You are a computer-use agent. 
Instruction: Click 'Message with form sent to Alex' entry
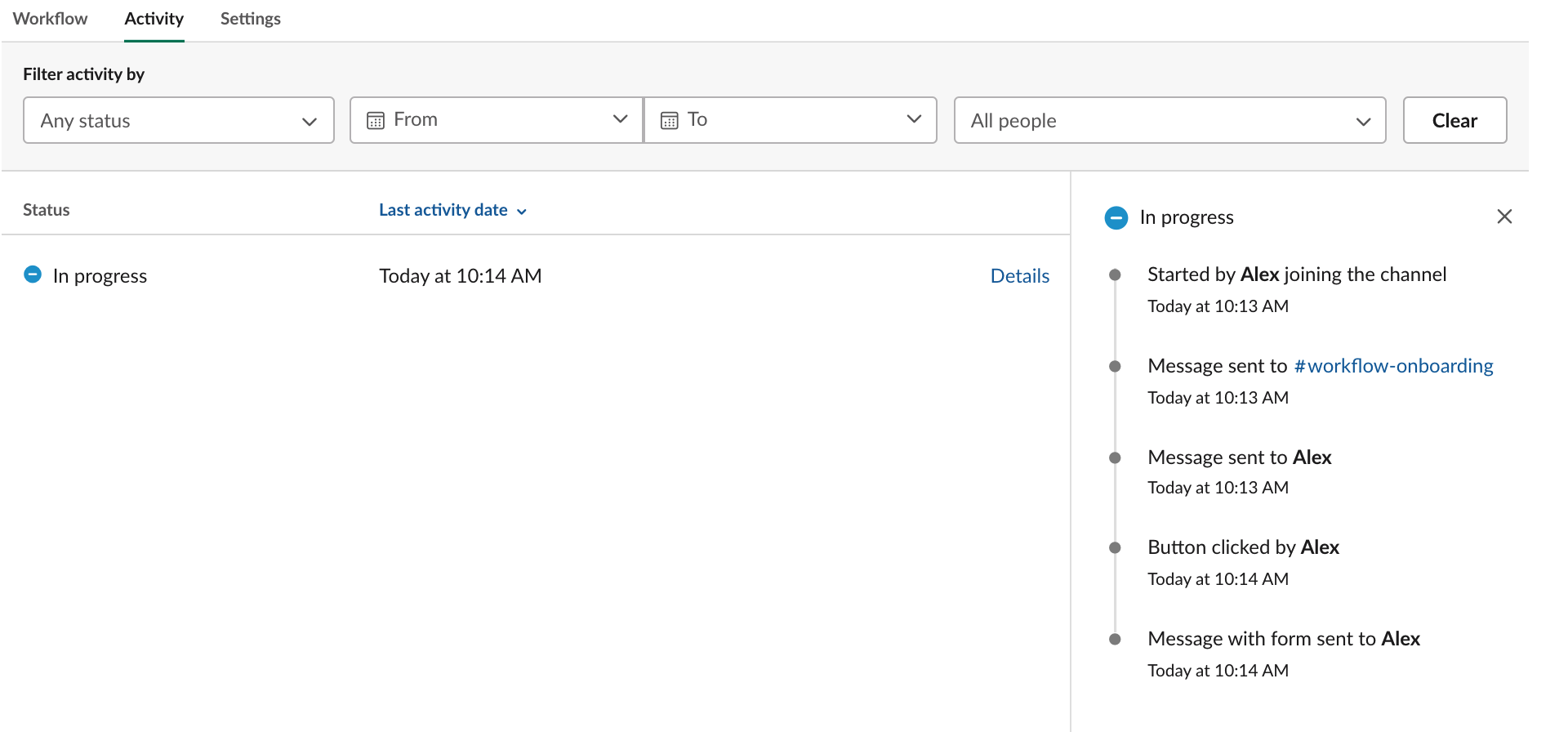(x=1284, y=639)
